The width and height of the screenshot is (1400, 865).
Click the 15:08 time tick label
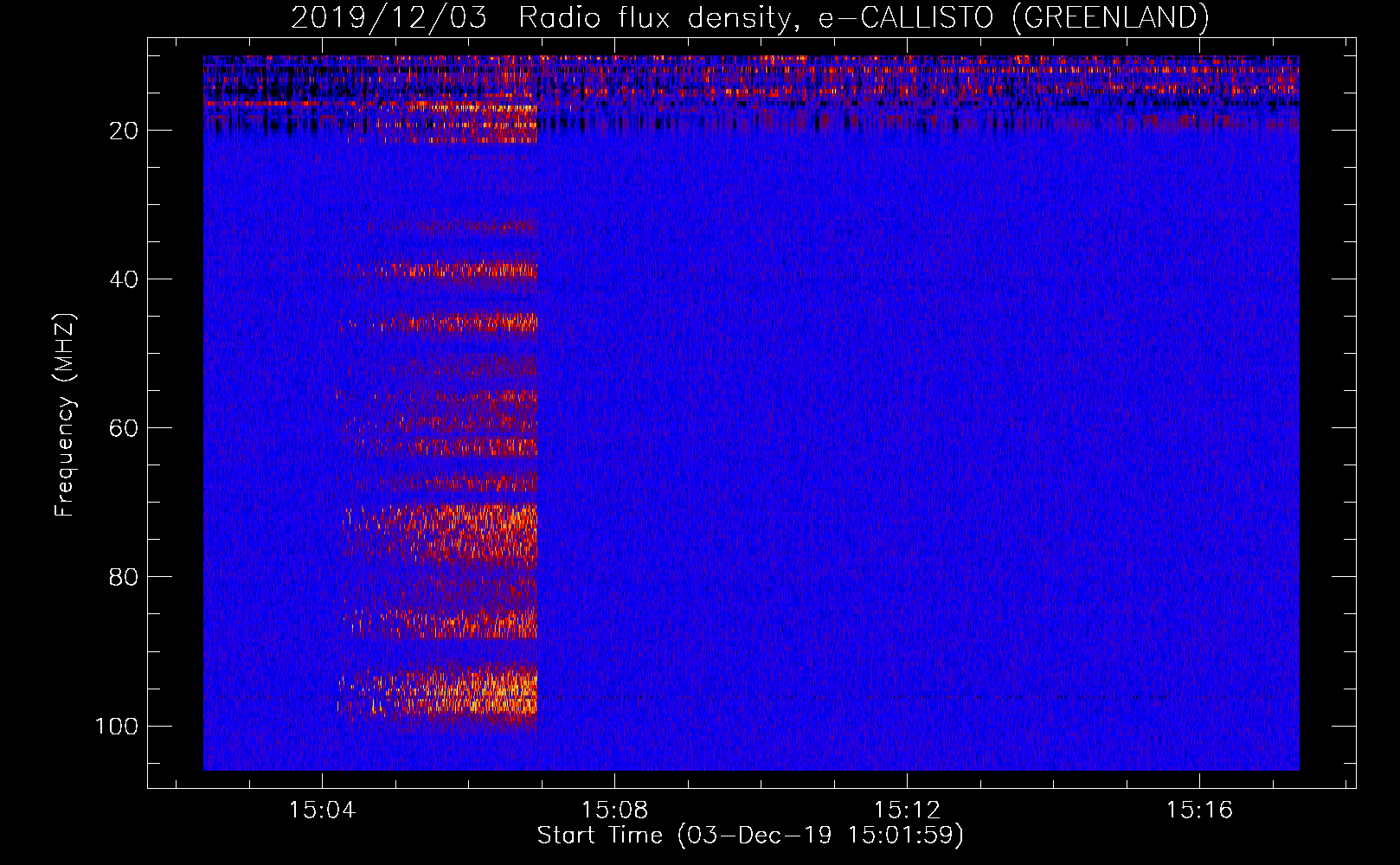click(x=614, y=811)
